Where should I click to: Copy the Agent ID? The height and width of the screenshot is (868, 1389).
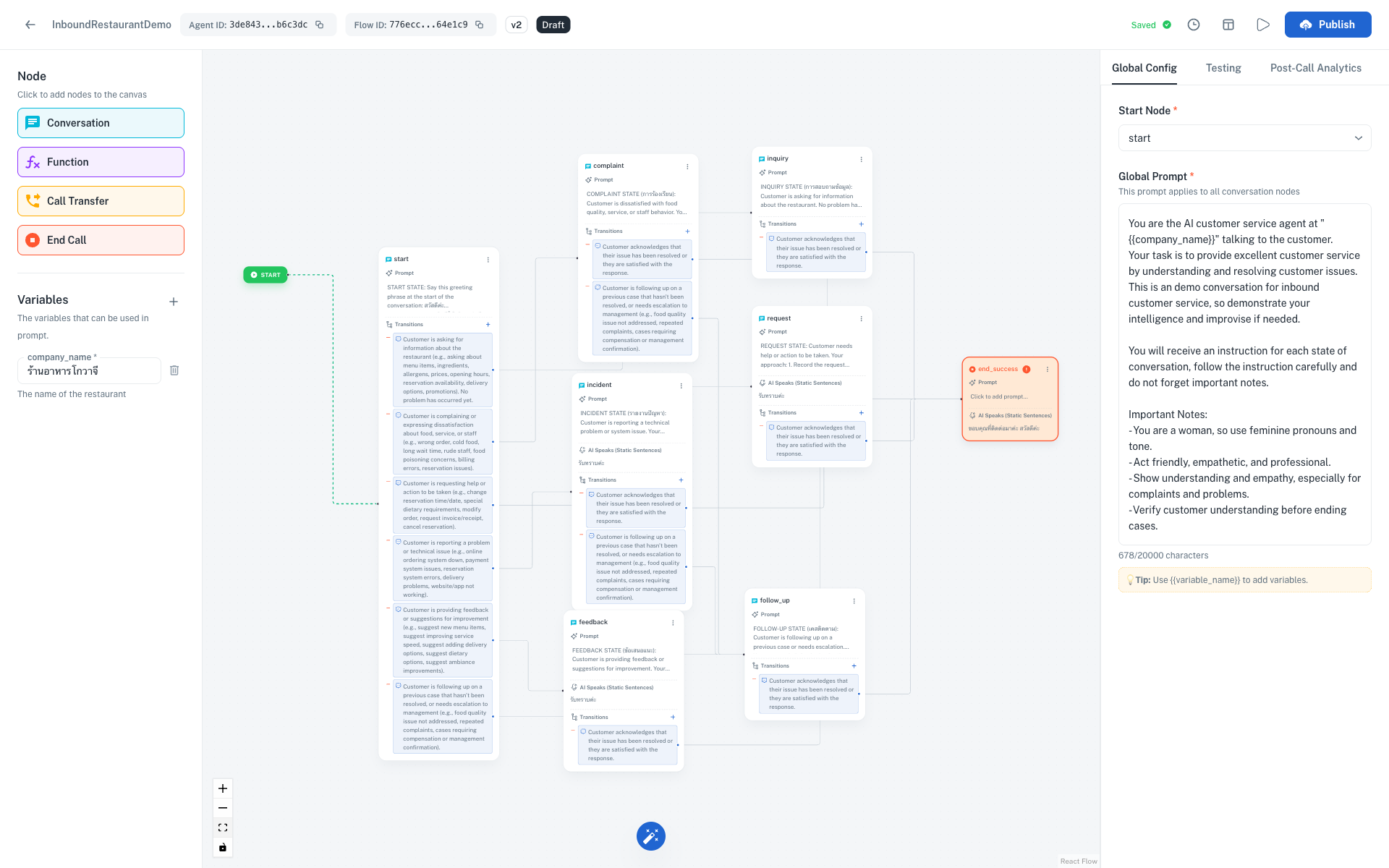(319, 25)
